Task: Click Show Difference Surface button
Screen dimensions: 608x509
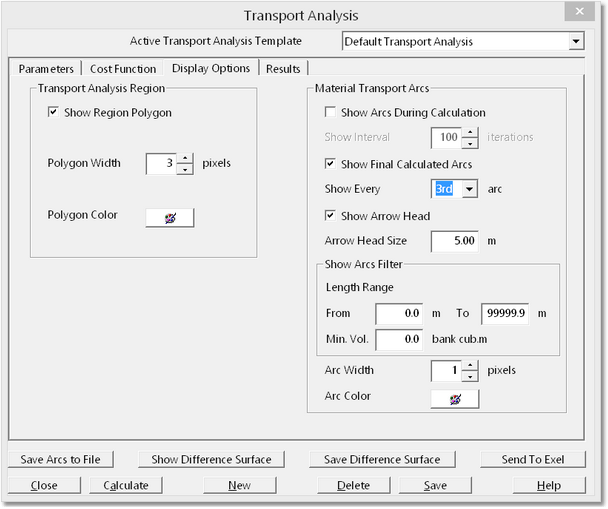Action: coord(211,459)
